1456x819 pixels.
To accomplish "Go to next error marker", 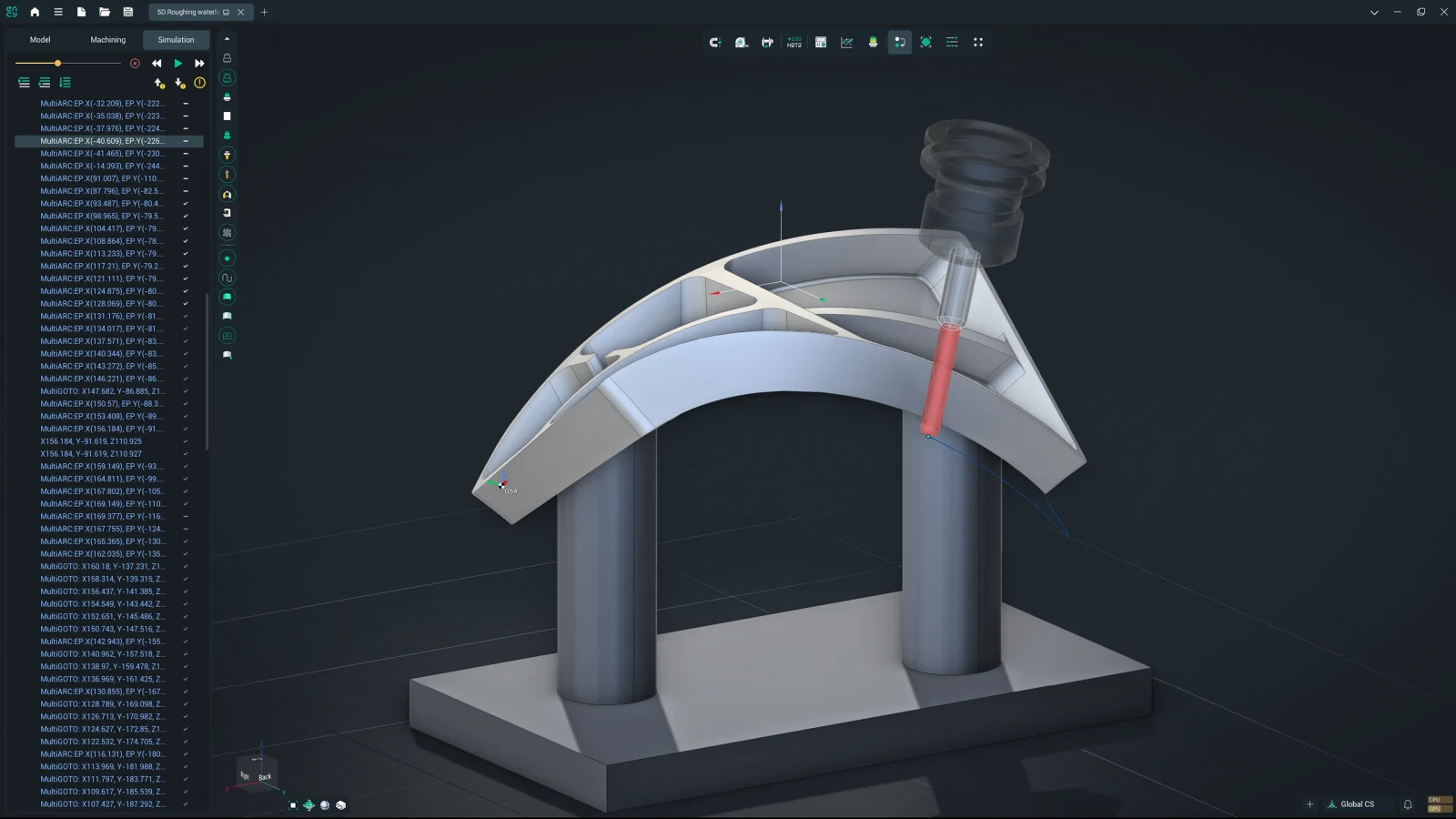I will [180, 83].
